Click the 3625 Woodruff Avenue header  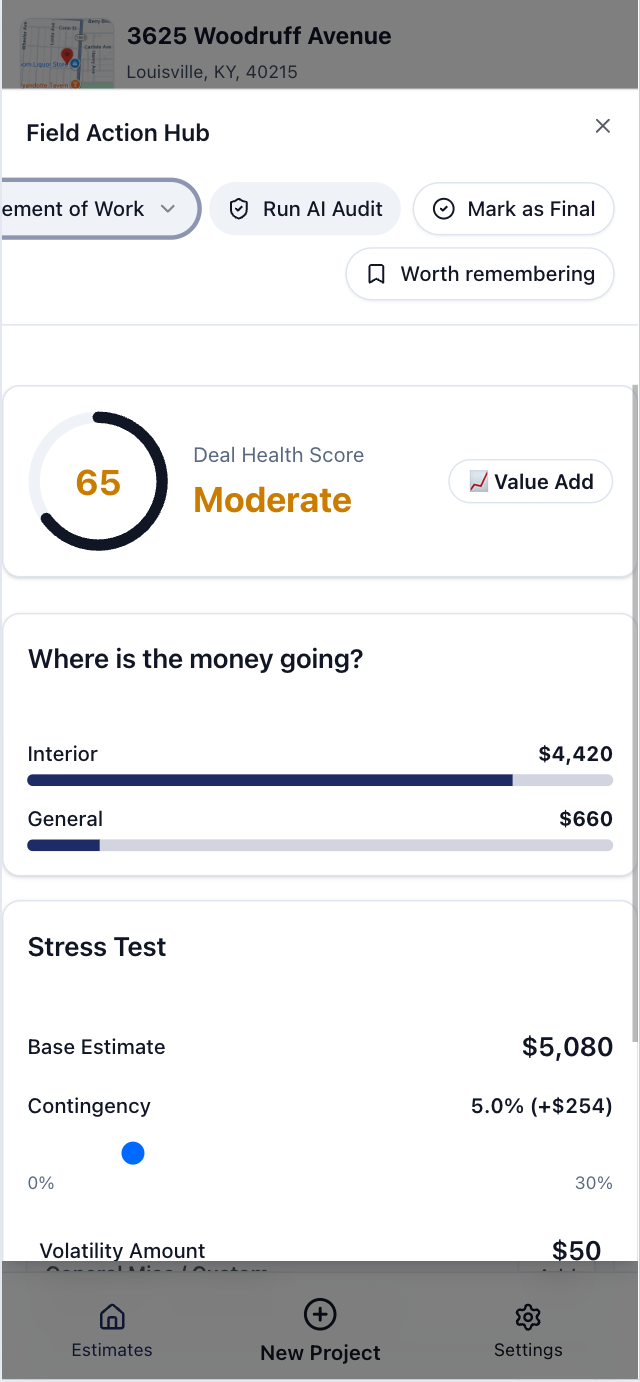tap(259, 36)
